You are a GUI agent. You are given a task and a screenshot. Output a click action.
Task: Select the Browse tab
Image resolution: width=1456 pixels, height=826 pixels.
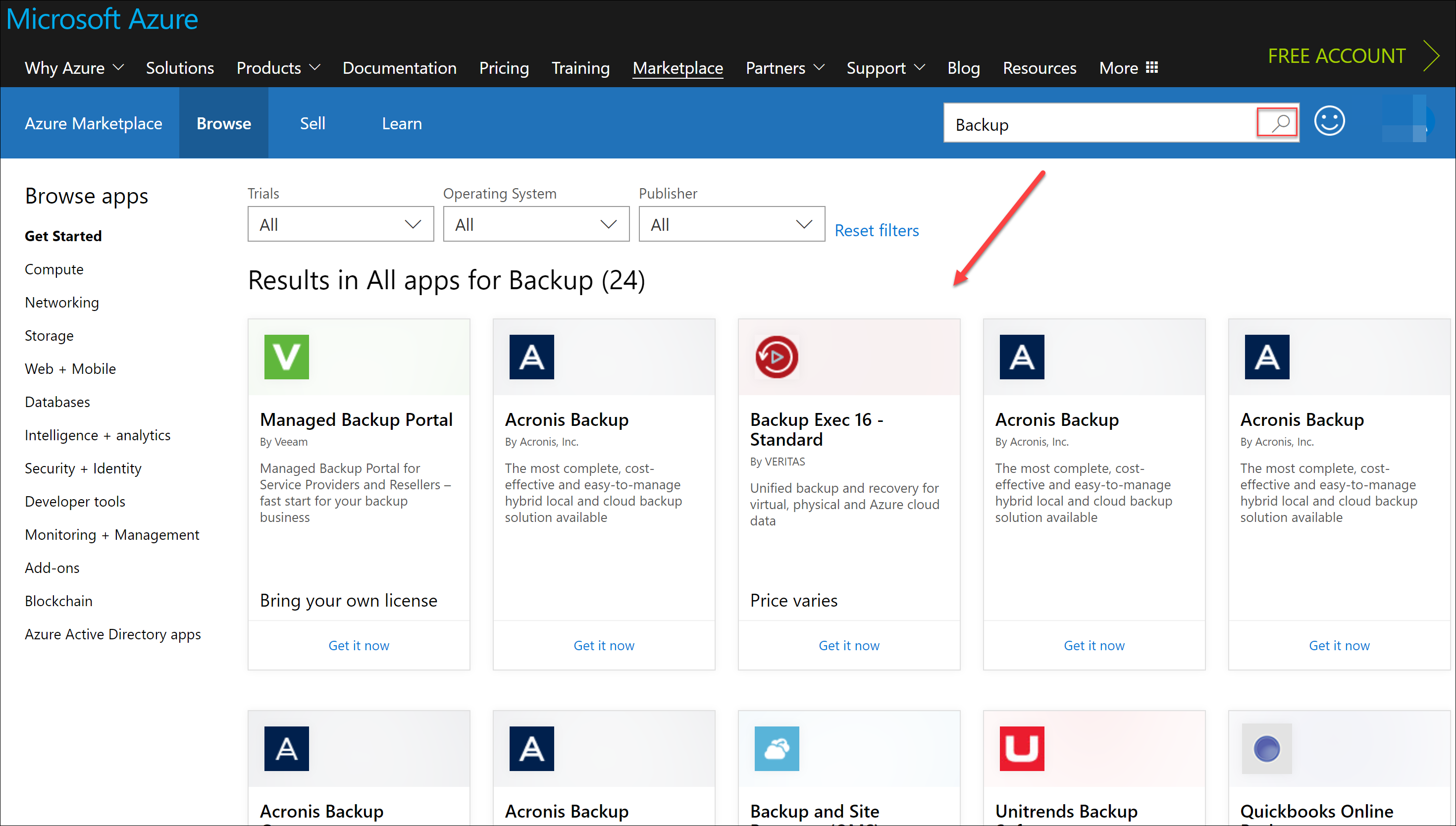coord(224,123)
